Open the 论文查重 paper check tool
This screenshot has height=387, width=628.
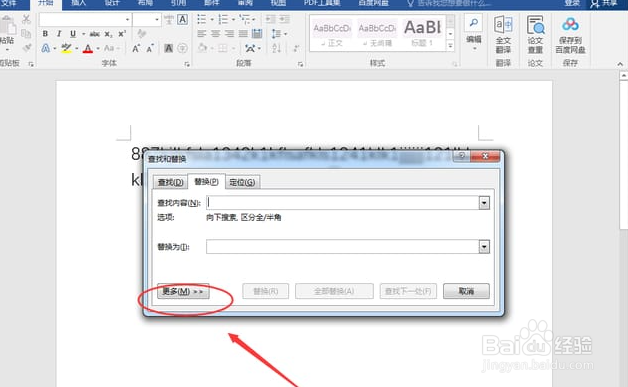click(535, 35)
